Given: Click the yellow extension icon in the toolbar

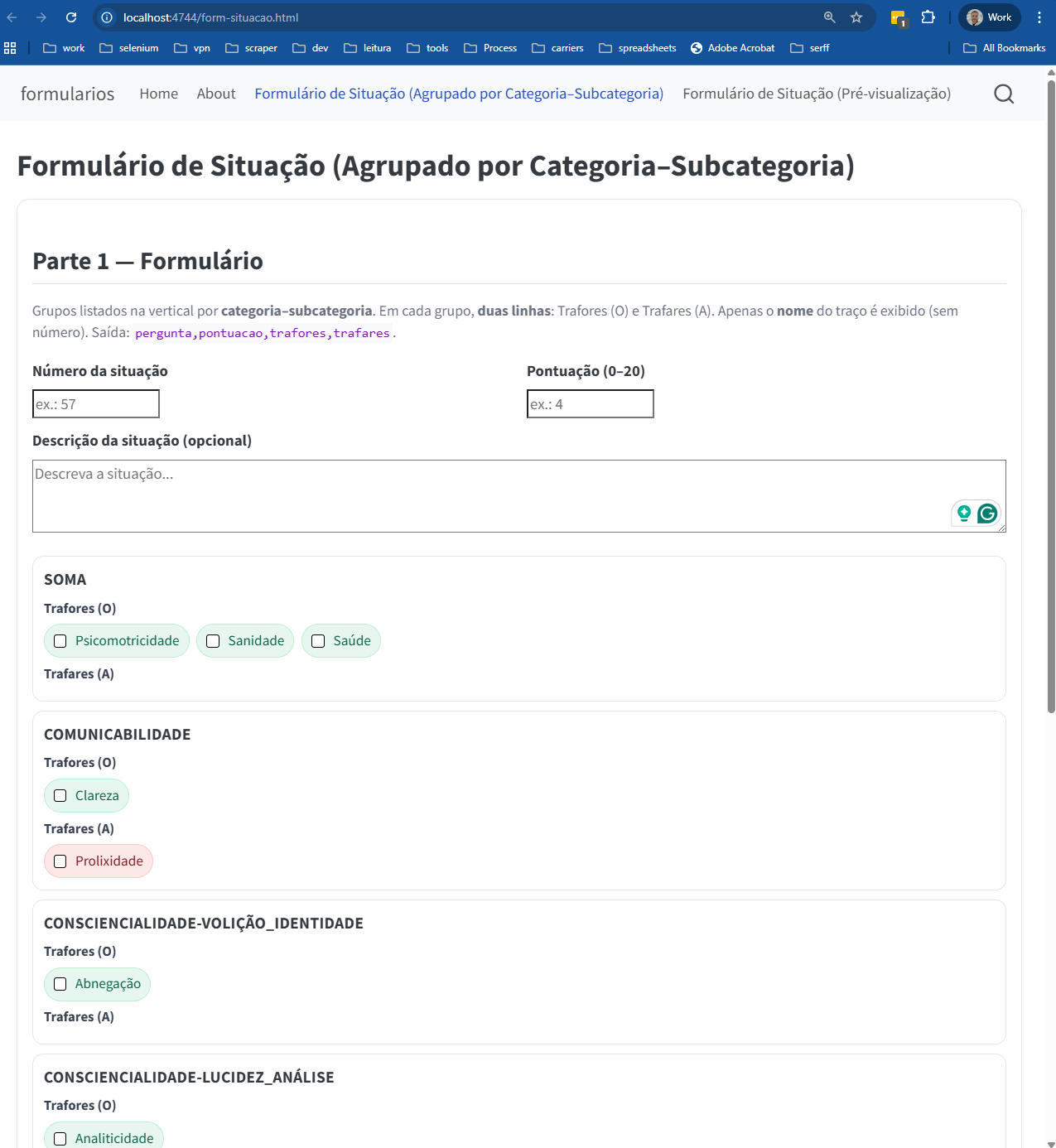Looking at the screenshot, I should click(898, 17).
